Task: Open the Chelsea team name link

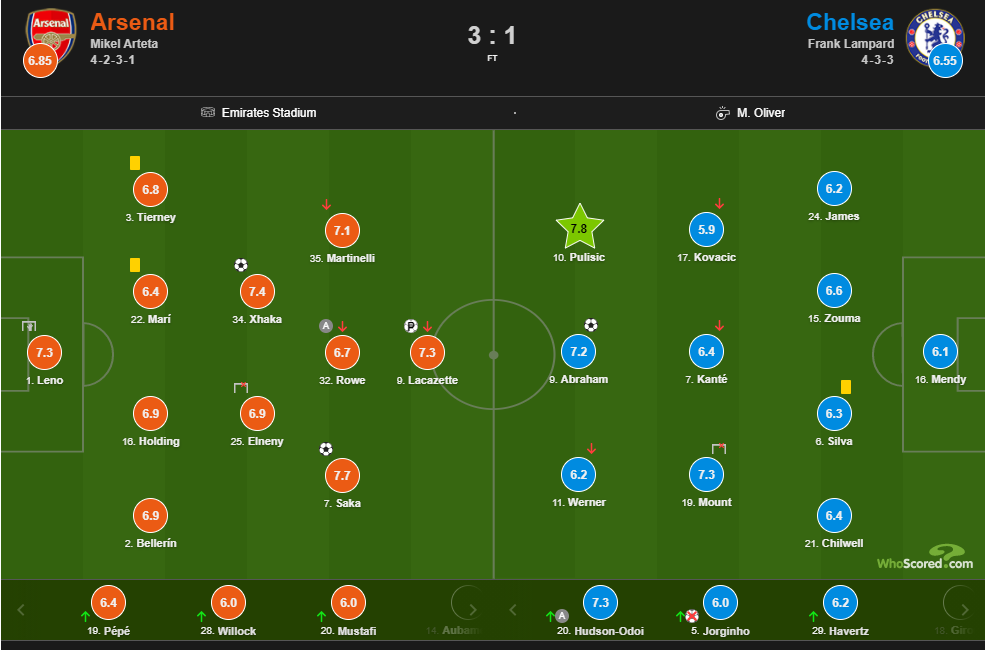Action: tap(850, 22)
